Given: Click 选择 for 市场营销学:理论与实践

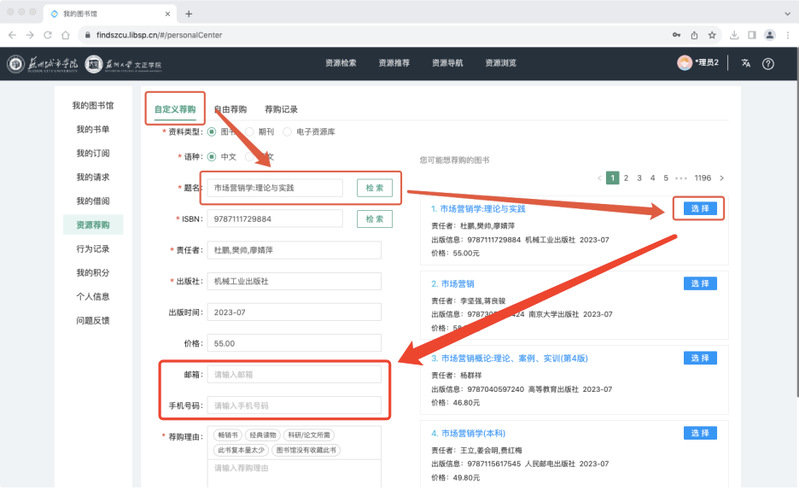Looking at the screenshot, I should [700, 208].
